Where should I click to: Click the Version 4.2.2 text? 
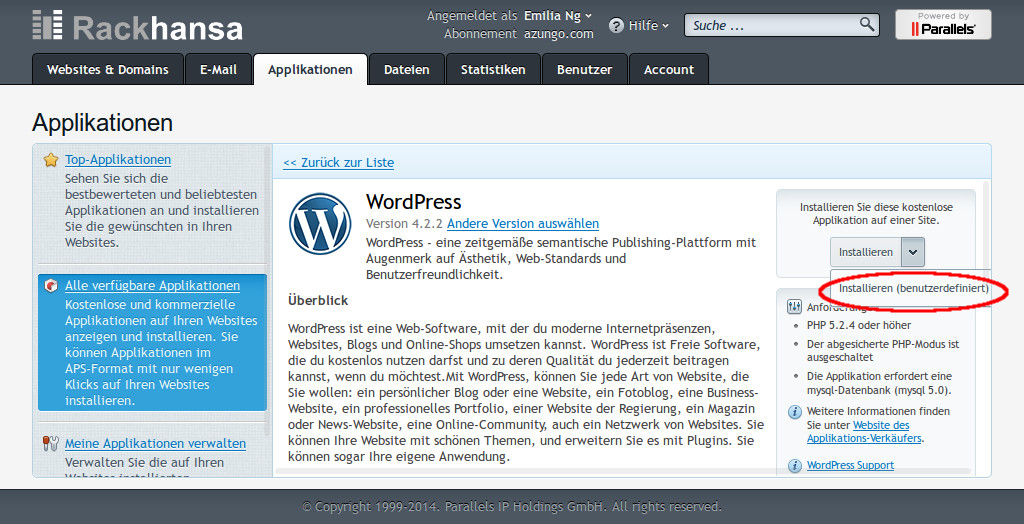[x=405, y=223]
